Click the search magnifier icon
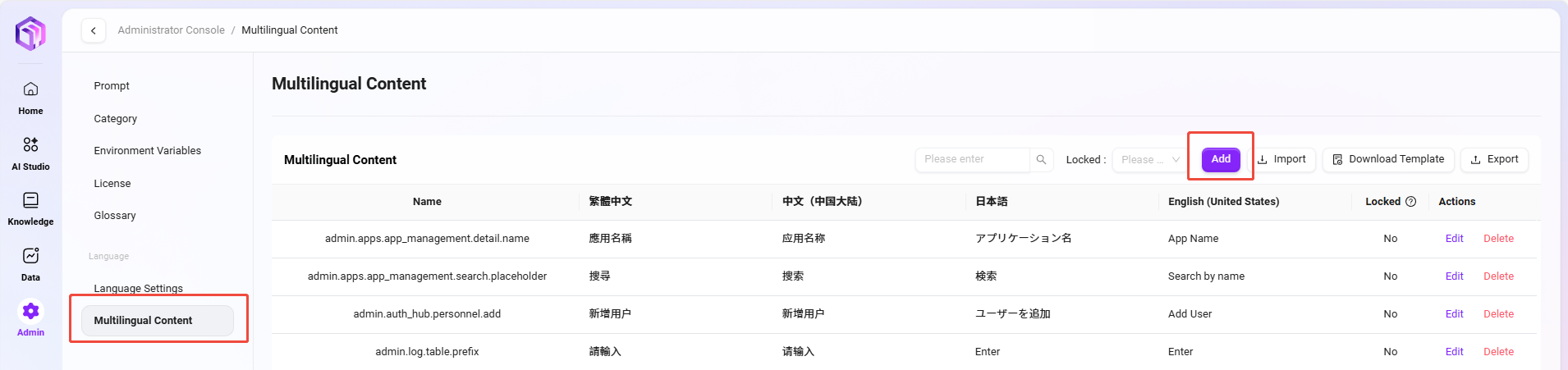 1041,160
